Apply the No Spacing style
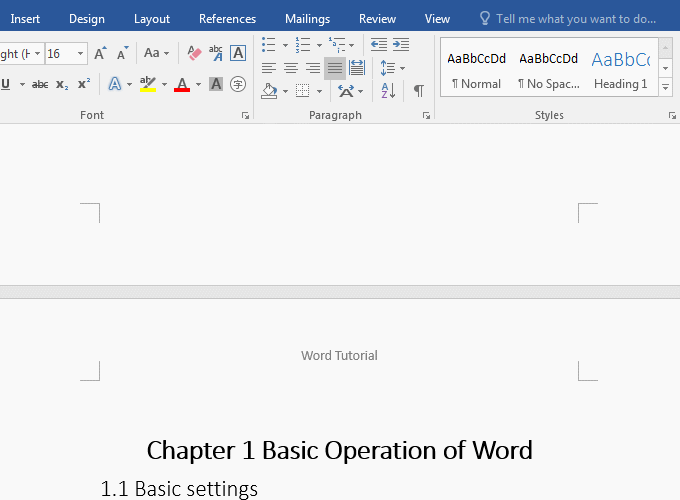Image resolution: width=680 pixels, height=500 pixels. coord(548,69)
